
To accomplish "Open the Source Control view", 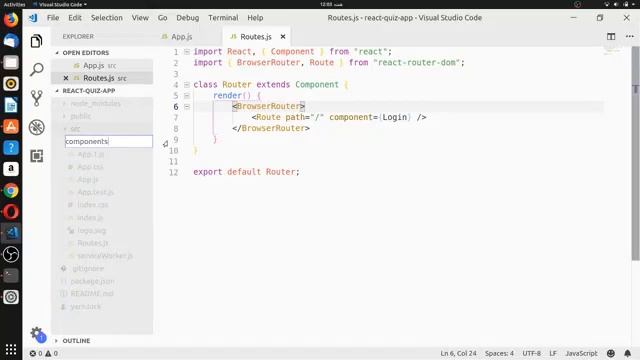I will tap(36, 98).
